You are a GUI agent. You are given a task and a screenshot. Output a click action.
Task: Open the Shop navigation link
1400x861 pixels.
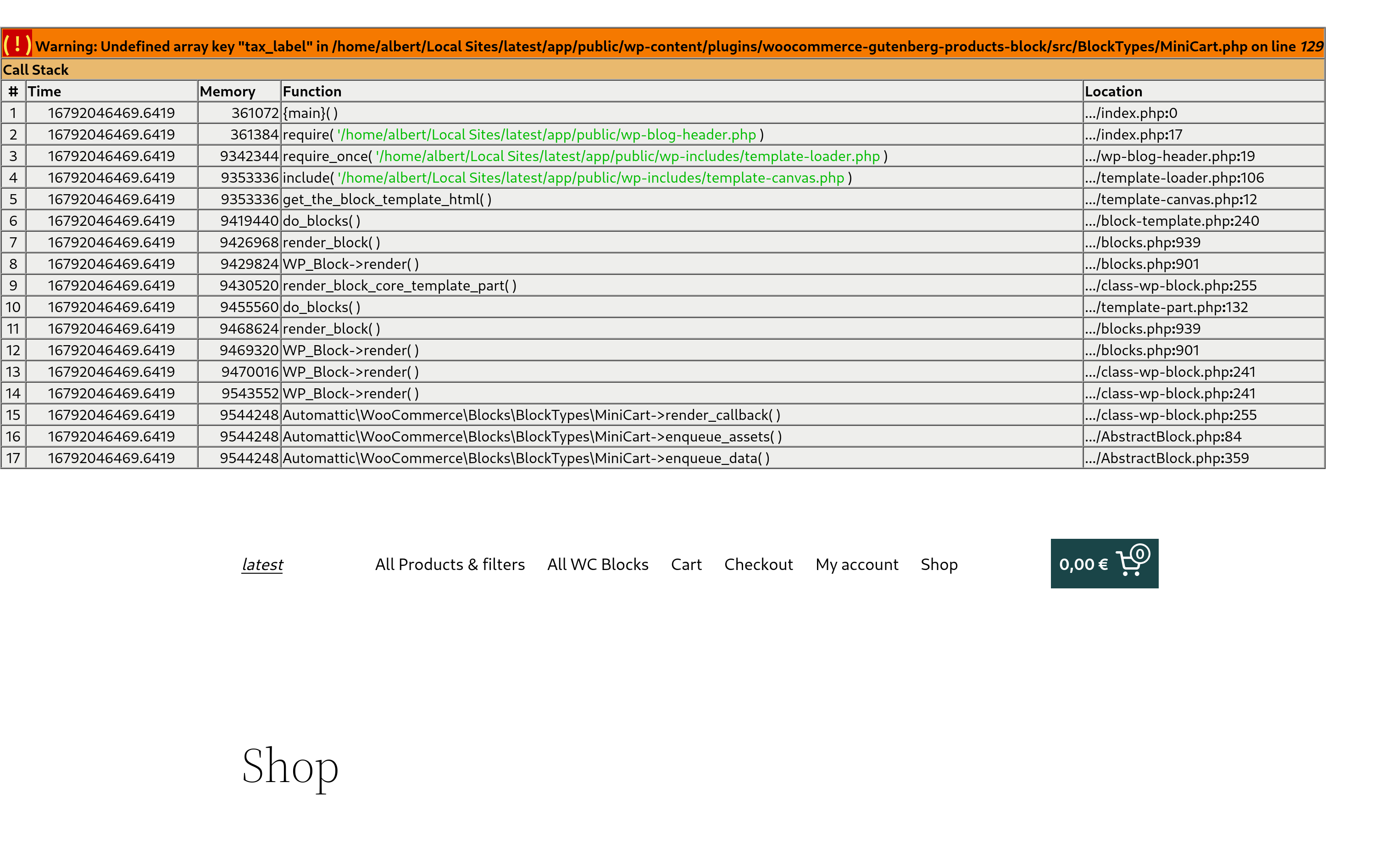(939, 565)
